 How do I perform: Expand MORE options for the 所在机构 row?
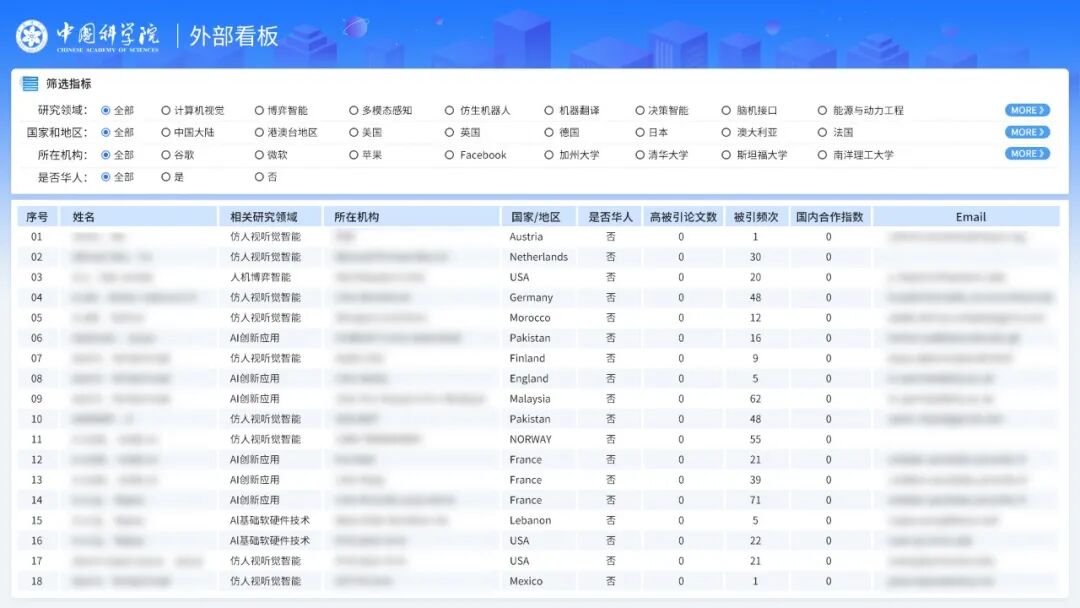(1026, 155)
